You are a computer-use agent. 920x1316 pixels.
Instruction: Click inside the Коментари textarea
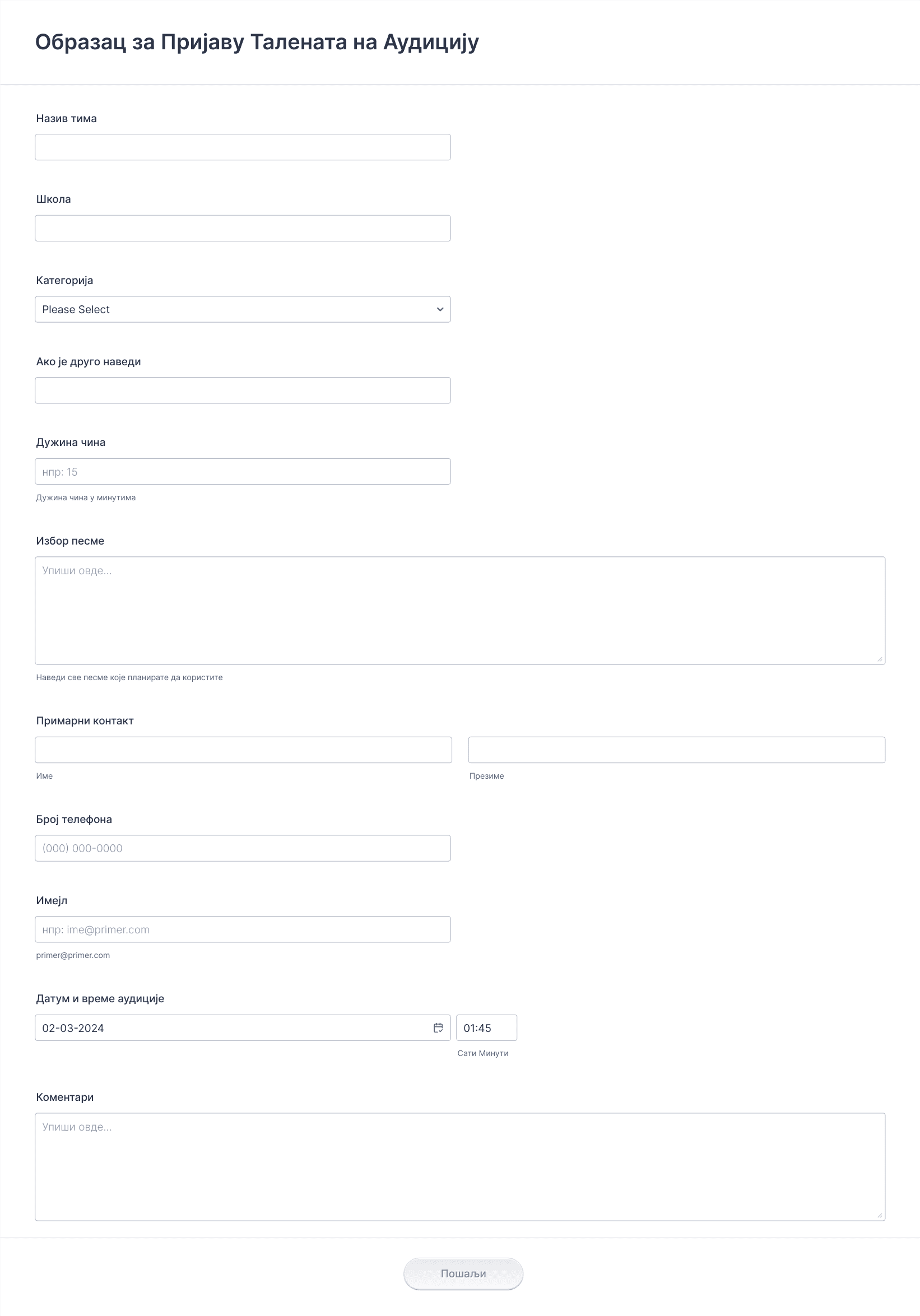pyautogui.click(x=459, y=1167)
